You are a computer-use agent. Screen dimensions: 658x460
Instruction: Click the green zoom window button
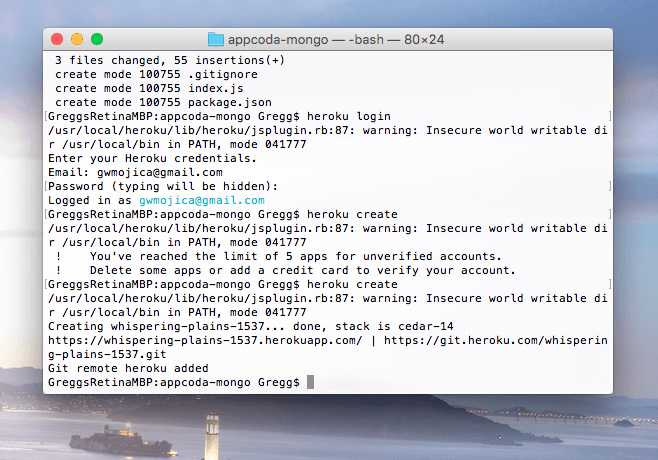click(x=97, y=39)
